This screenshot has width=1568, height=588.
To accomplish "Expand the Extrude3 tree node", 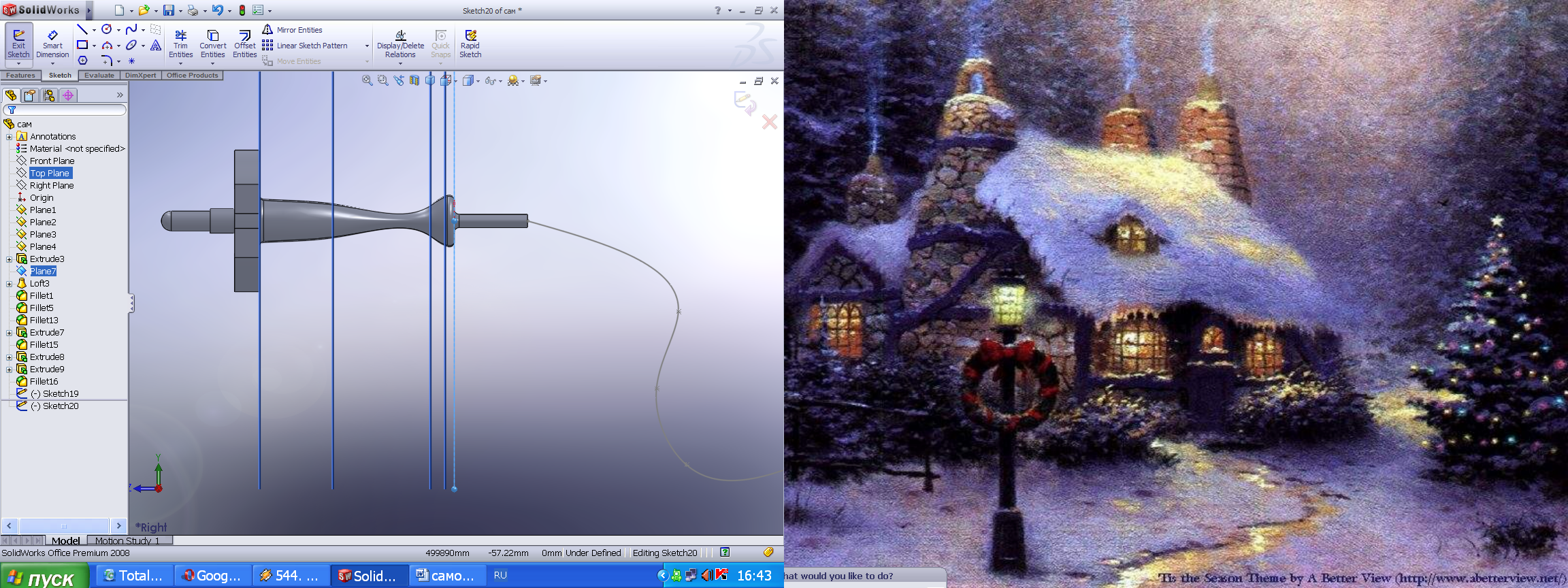I will click(x=9, y=259).
